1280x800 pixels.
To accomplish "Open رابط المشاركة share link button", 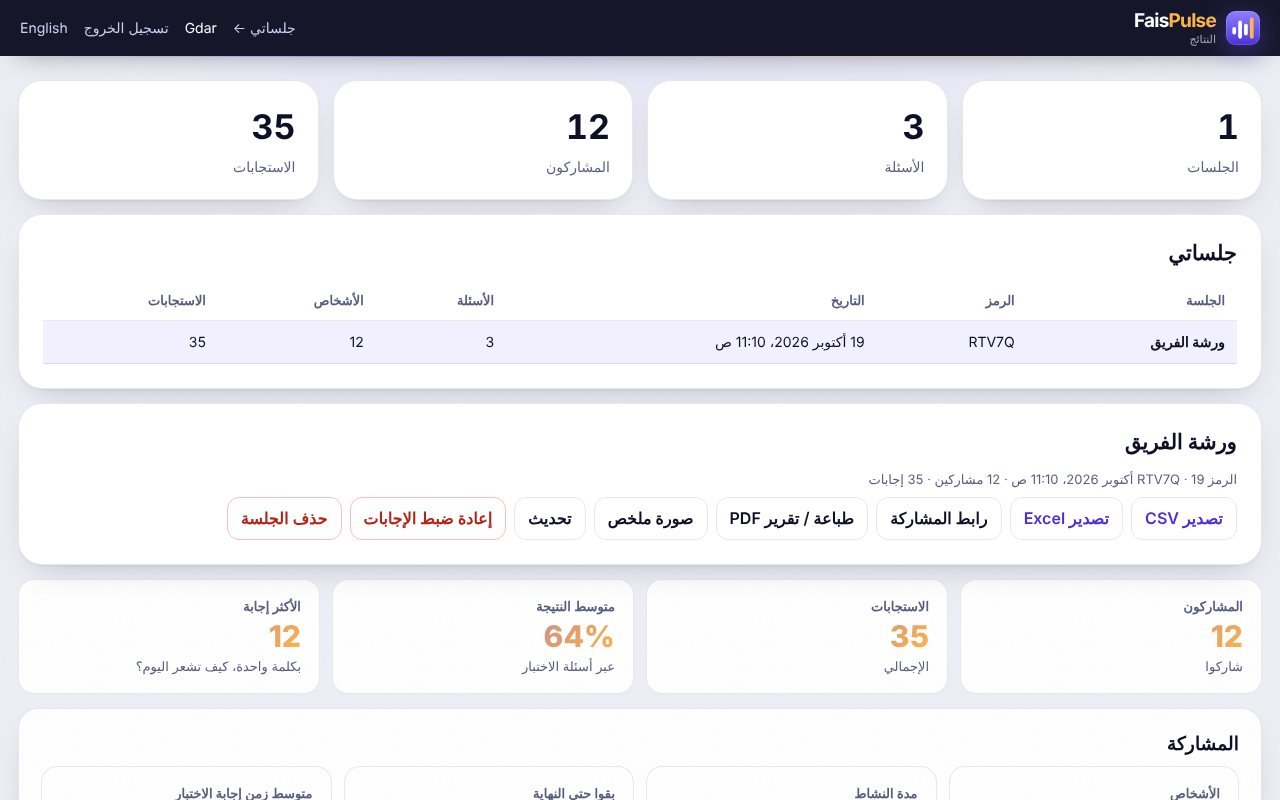I will pyautogui.click(x=939, y=518).
